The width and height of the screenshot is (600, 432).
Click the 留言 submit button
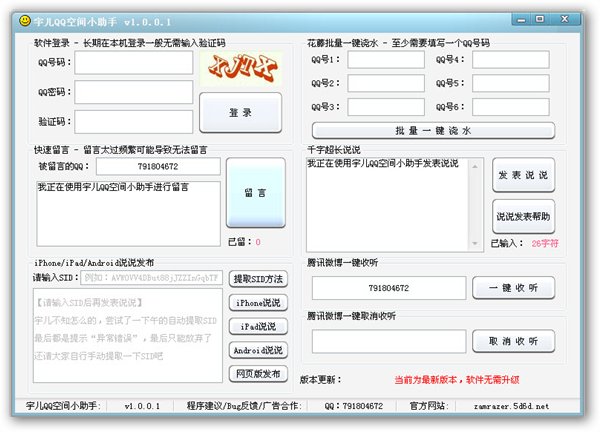click(x=256, y=193)
